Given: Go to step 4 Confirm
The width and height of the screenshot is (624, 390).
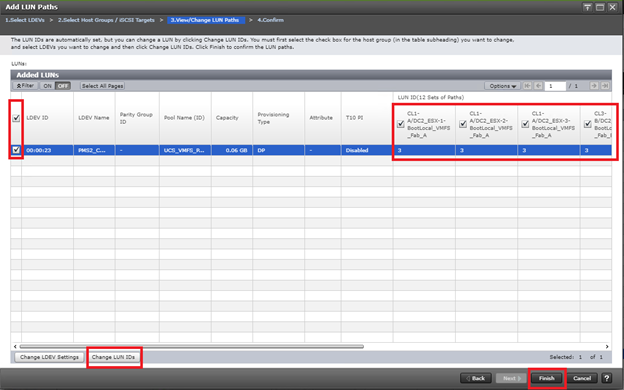Looking at the screenshot, I should [271, 20].
